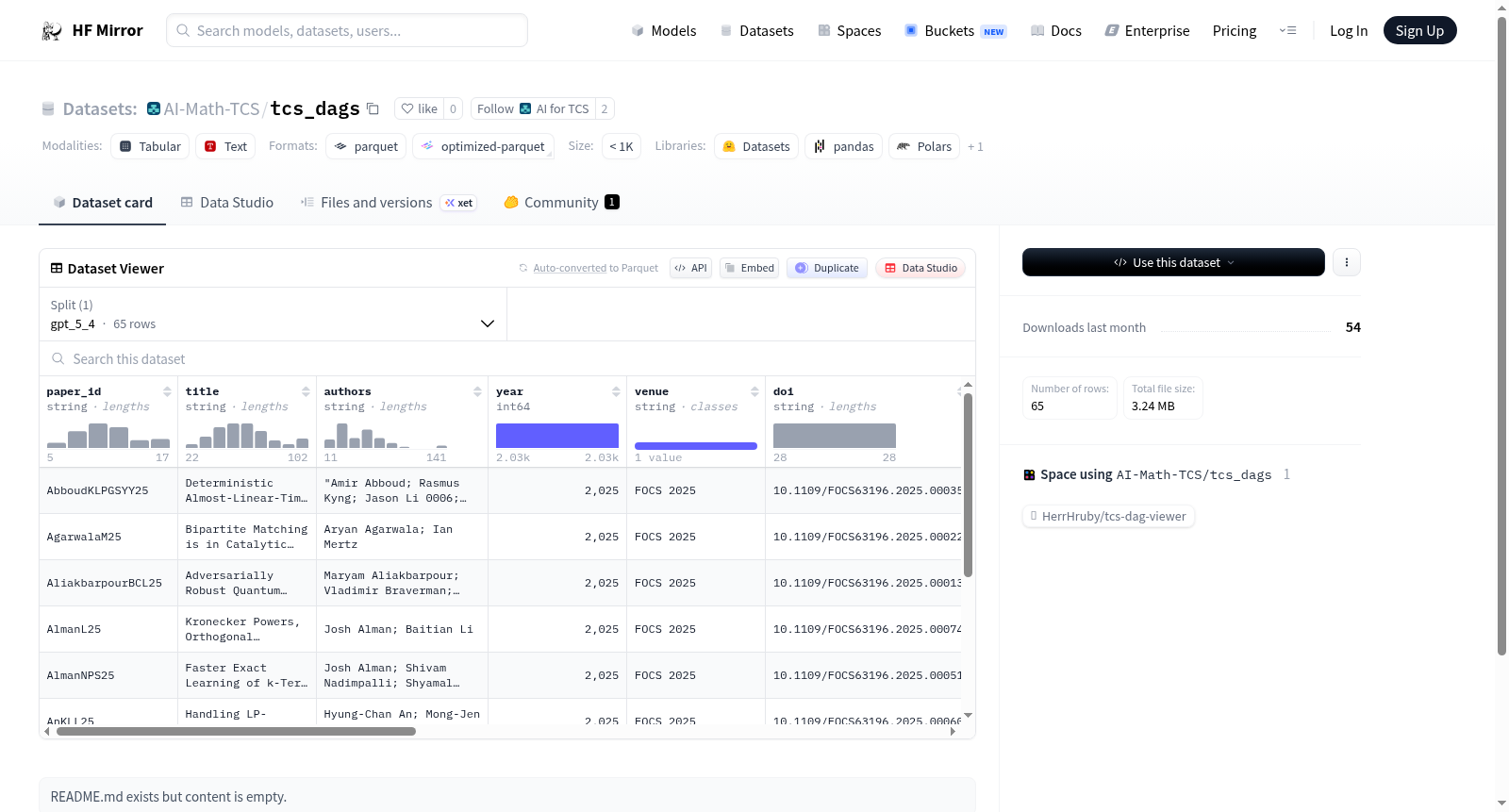Select the AbboudKLPGSYY25 paper_id cell
Image resolution: width=1509 pixels, height=812 pixels.
tap(108, 490)
